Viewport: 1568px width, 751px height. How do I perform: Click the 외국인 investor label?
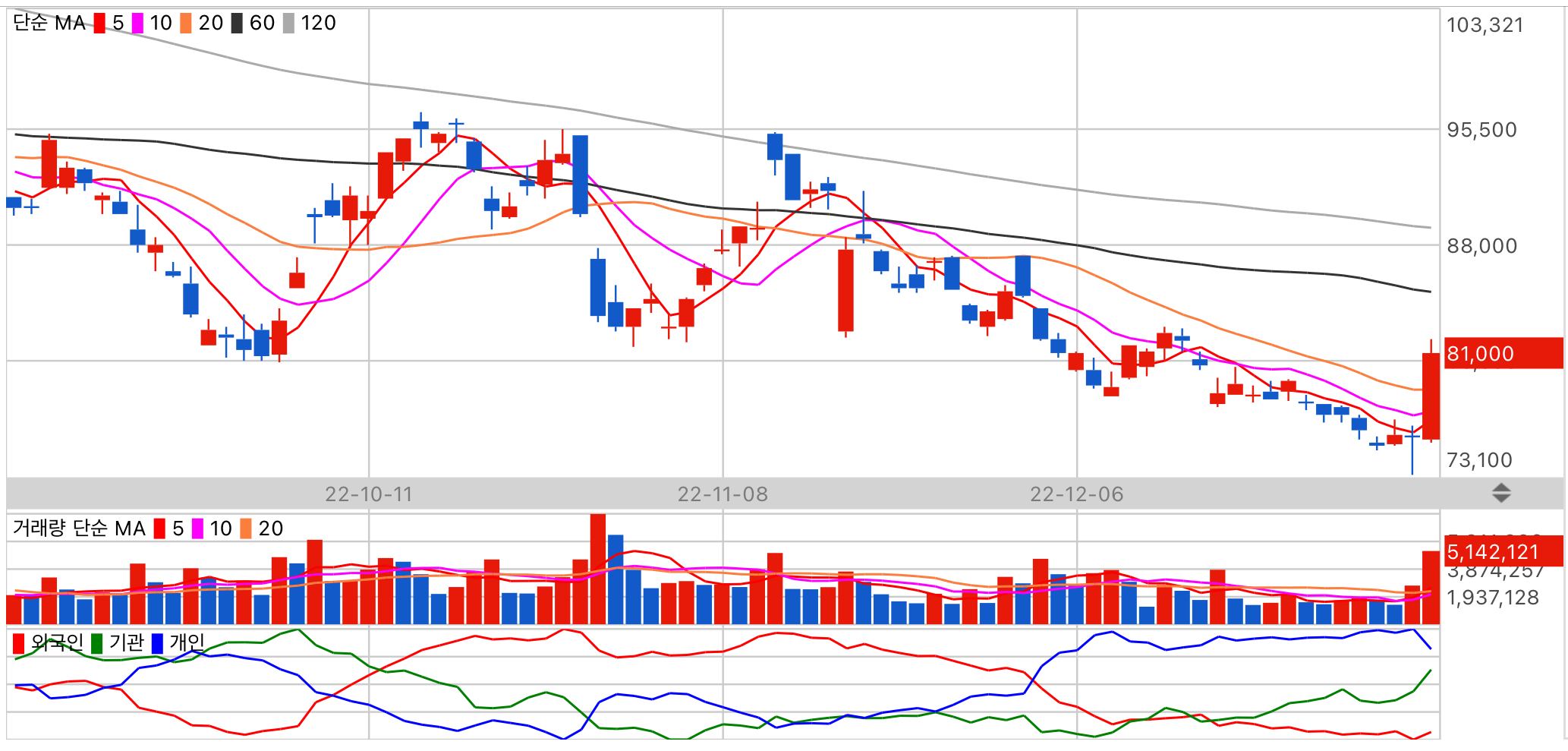pos(57,643)
